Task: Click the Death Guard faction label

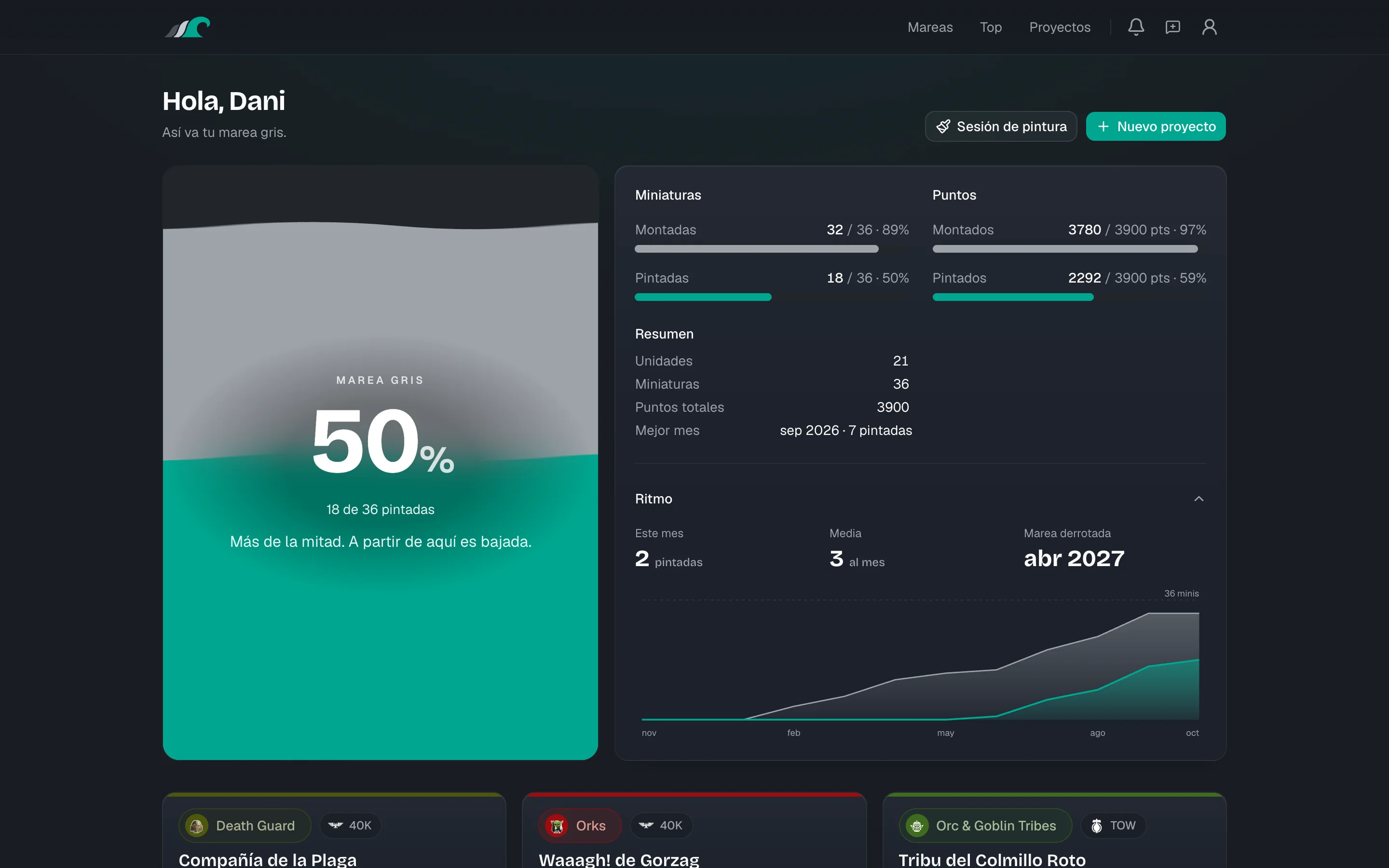Action: (x=255, y=826)
